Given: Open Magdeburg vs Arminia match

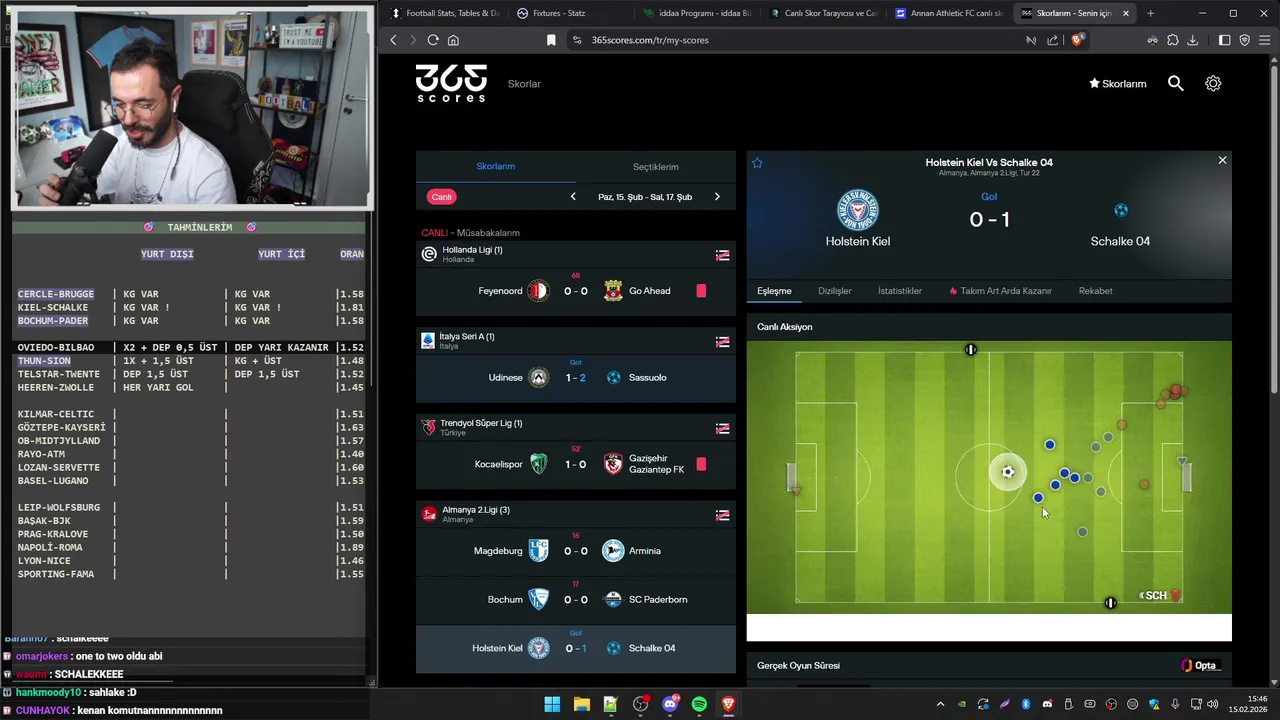Looking at the screenshot, I should tap(576, 551).
